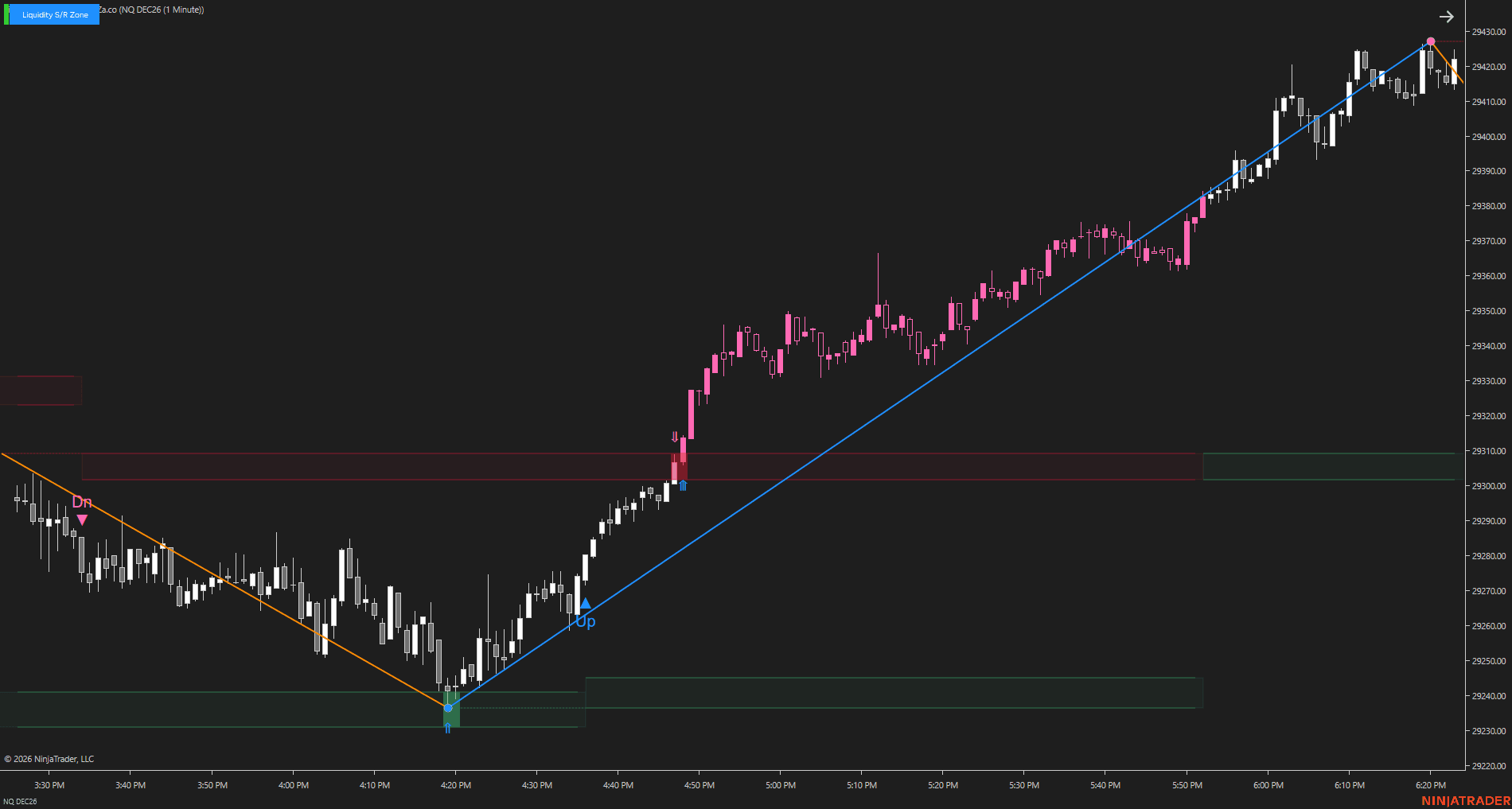Click the dark green highlighted support candle zone

tap(451, 710)
